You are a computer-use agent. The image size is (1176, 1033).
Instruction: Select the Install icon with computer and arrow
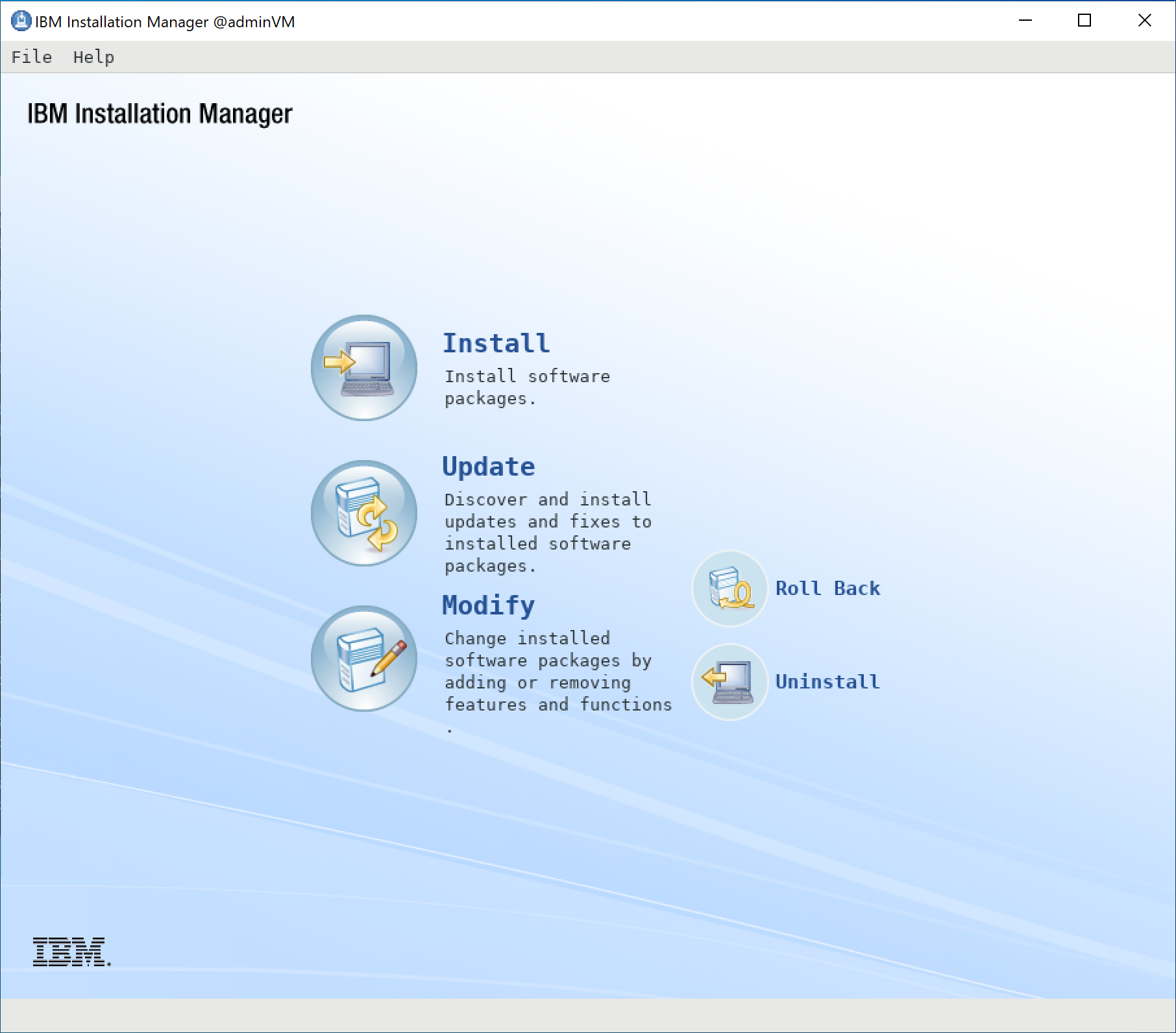tap(363, 368)
